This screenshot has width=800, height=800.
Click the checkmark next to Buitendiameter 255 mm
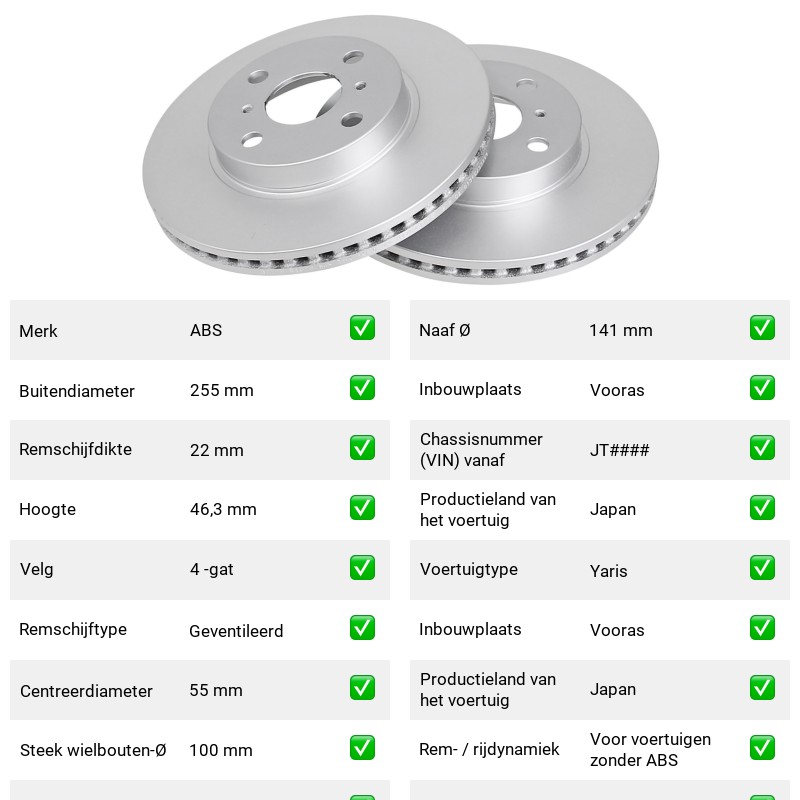362,388
